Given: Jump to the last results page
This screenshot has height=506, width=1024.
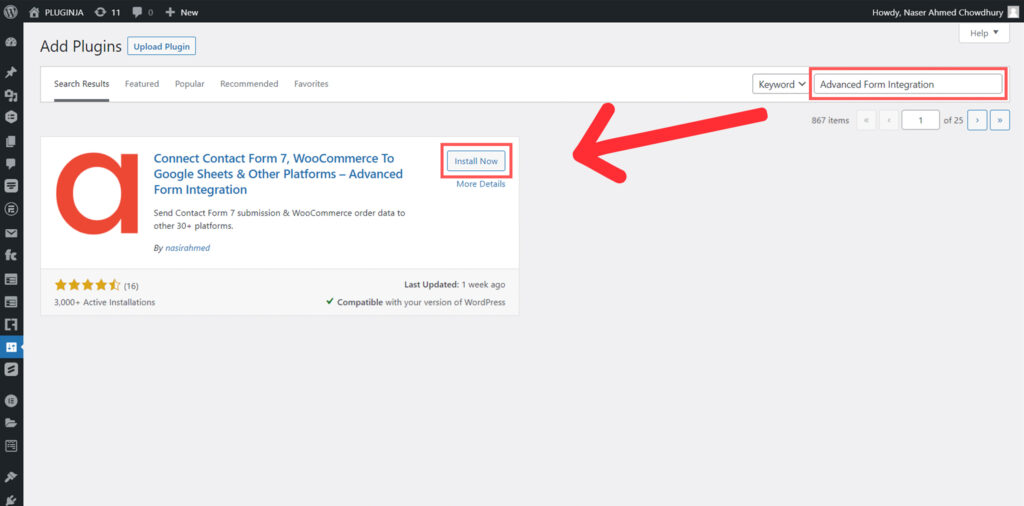Looking at the screenshot, I should (1000, 120).
